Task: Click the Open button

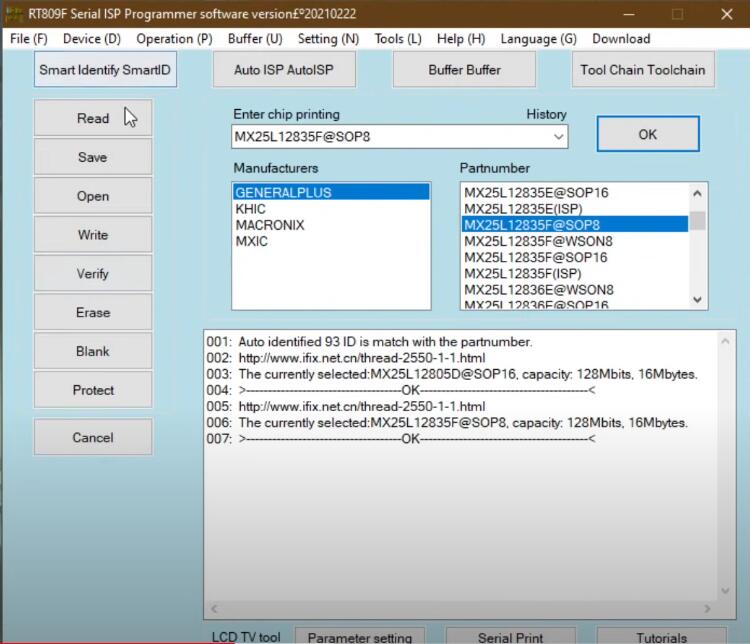Action: click(93, 196)
